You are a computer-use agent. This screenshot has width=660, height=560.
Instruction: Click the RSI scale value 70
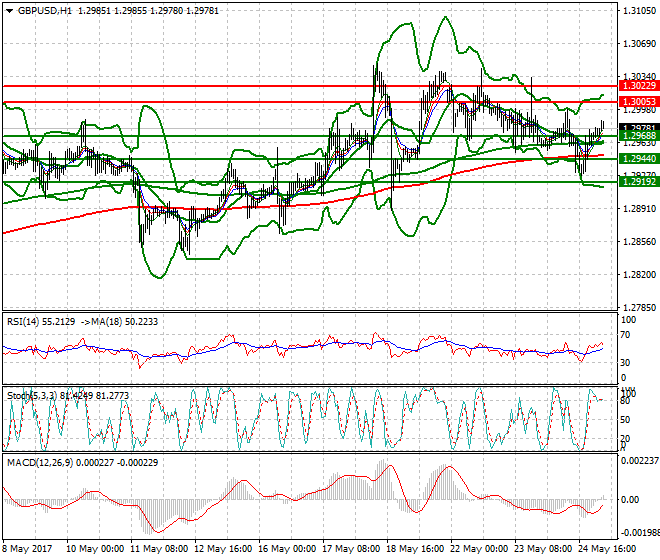click(625, 335)
